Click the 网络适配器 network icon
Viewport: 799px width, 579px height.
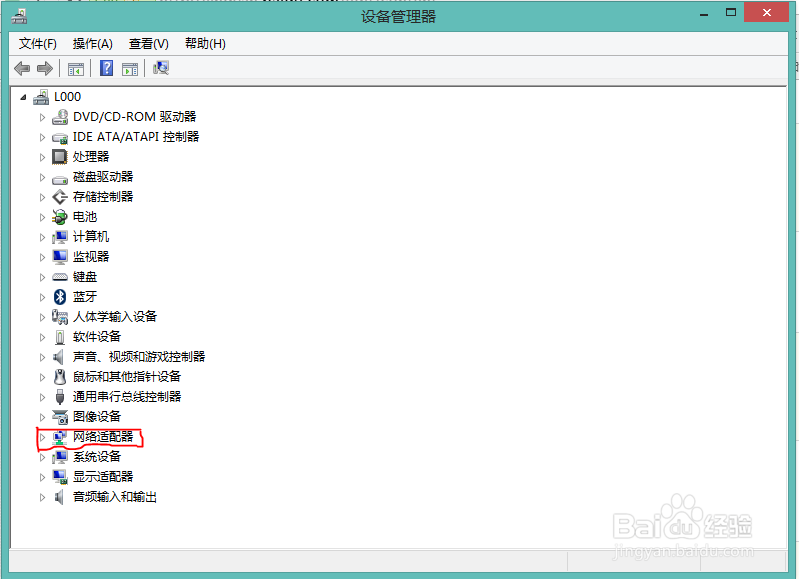60,437
